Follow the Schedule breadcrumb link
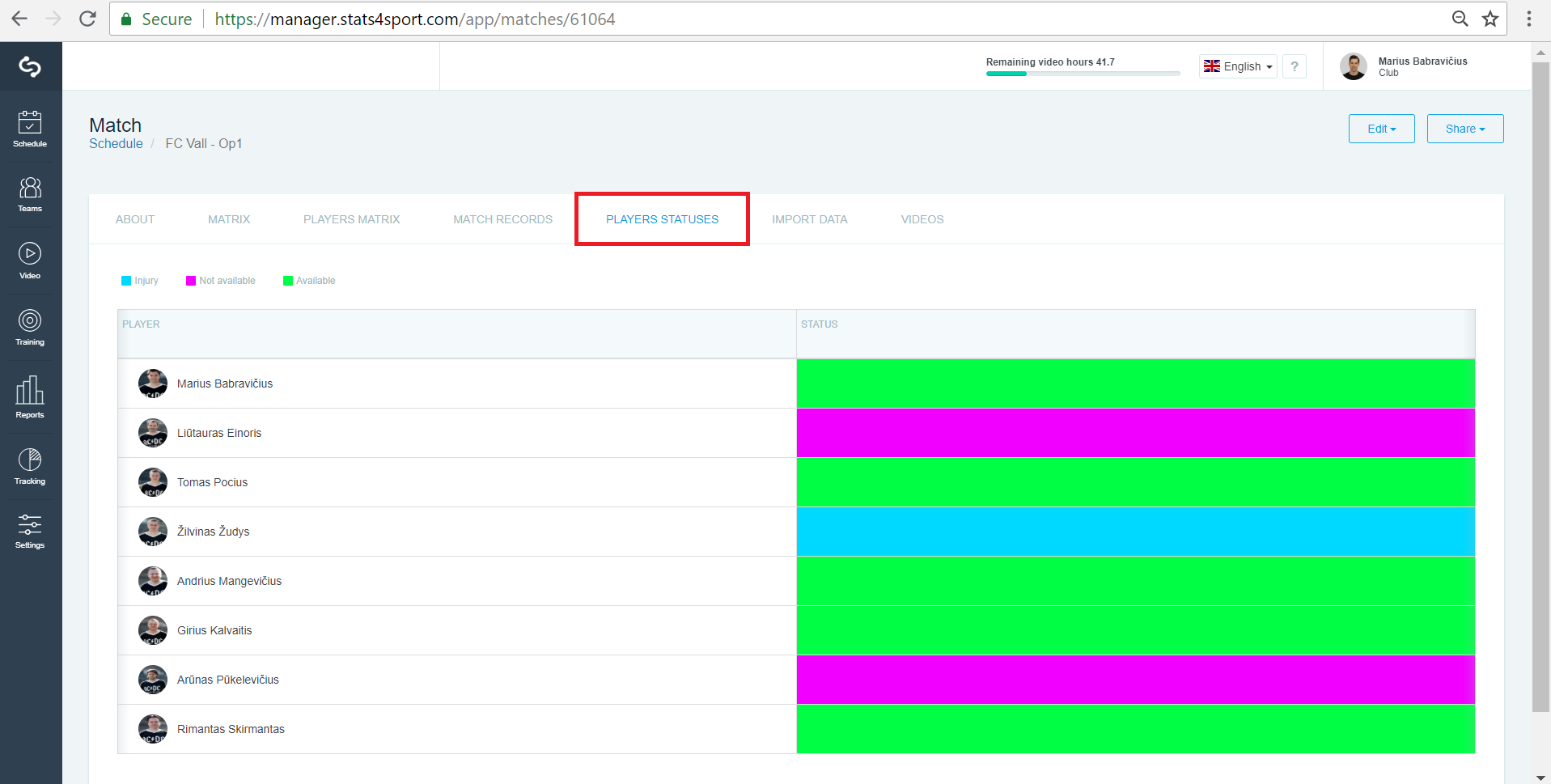Screen dimensions: 1551x784 pos(116,143)
